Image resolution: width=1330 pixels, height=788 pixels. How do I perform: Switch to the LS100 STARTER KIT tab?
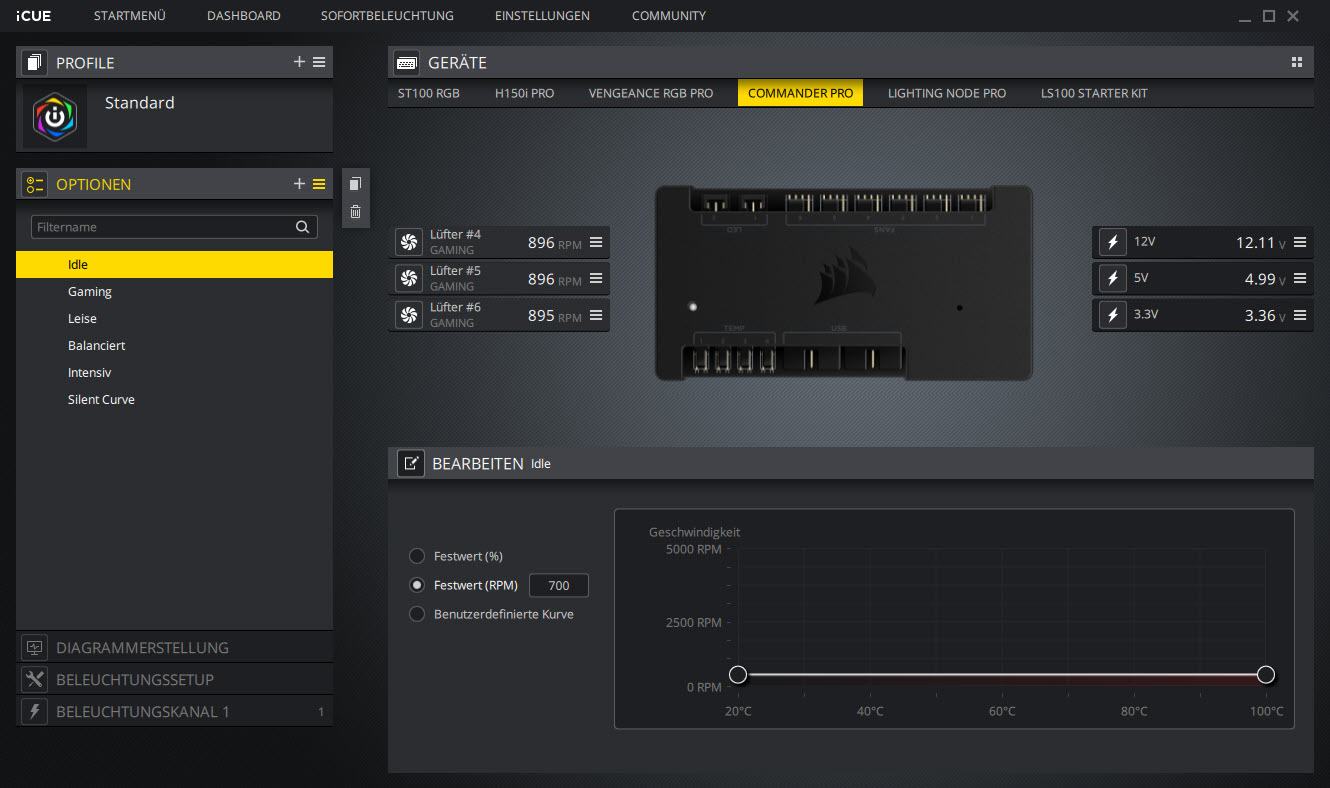pyautogui.click(x=1094, y=93)
